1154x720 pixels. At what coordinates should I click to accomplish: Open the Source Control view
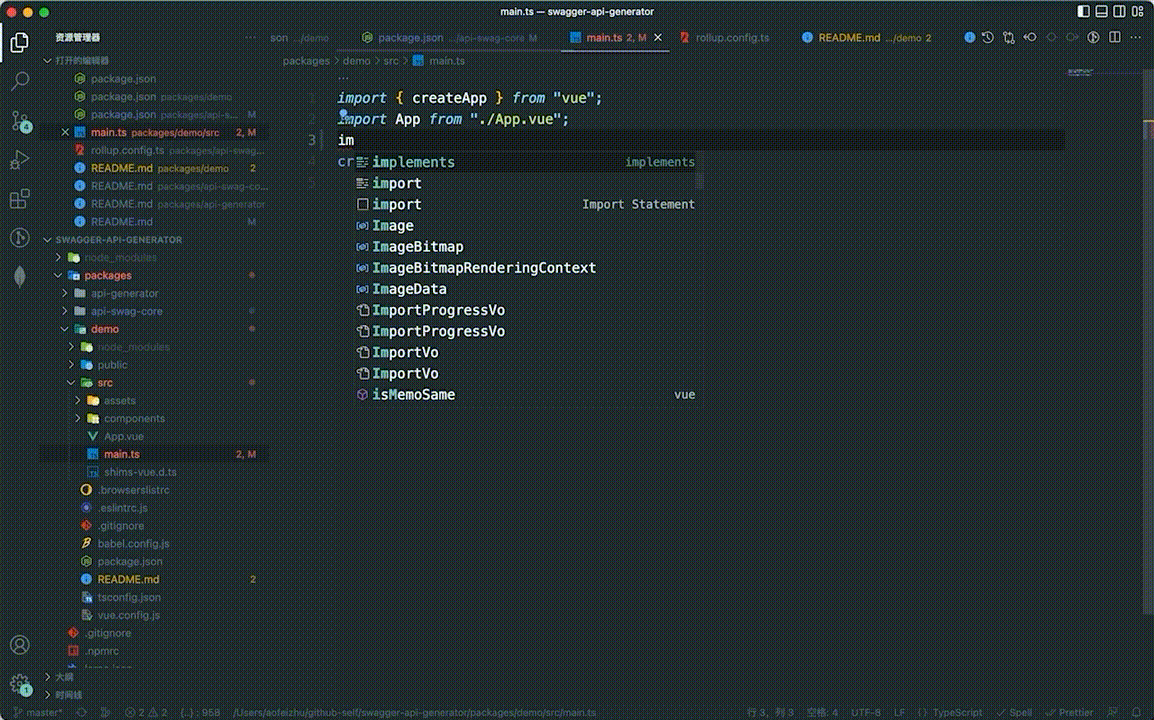point(20,121)
